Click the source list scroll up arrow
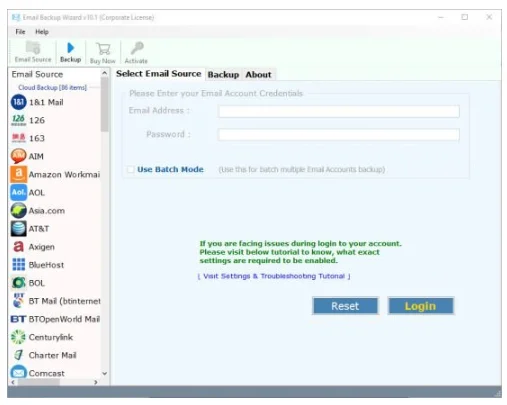The width and height of the screenshot is (507, 405). point(105,73)
